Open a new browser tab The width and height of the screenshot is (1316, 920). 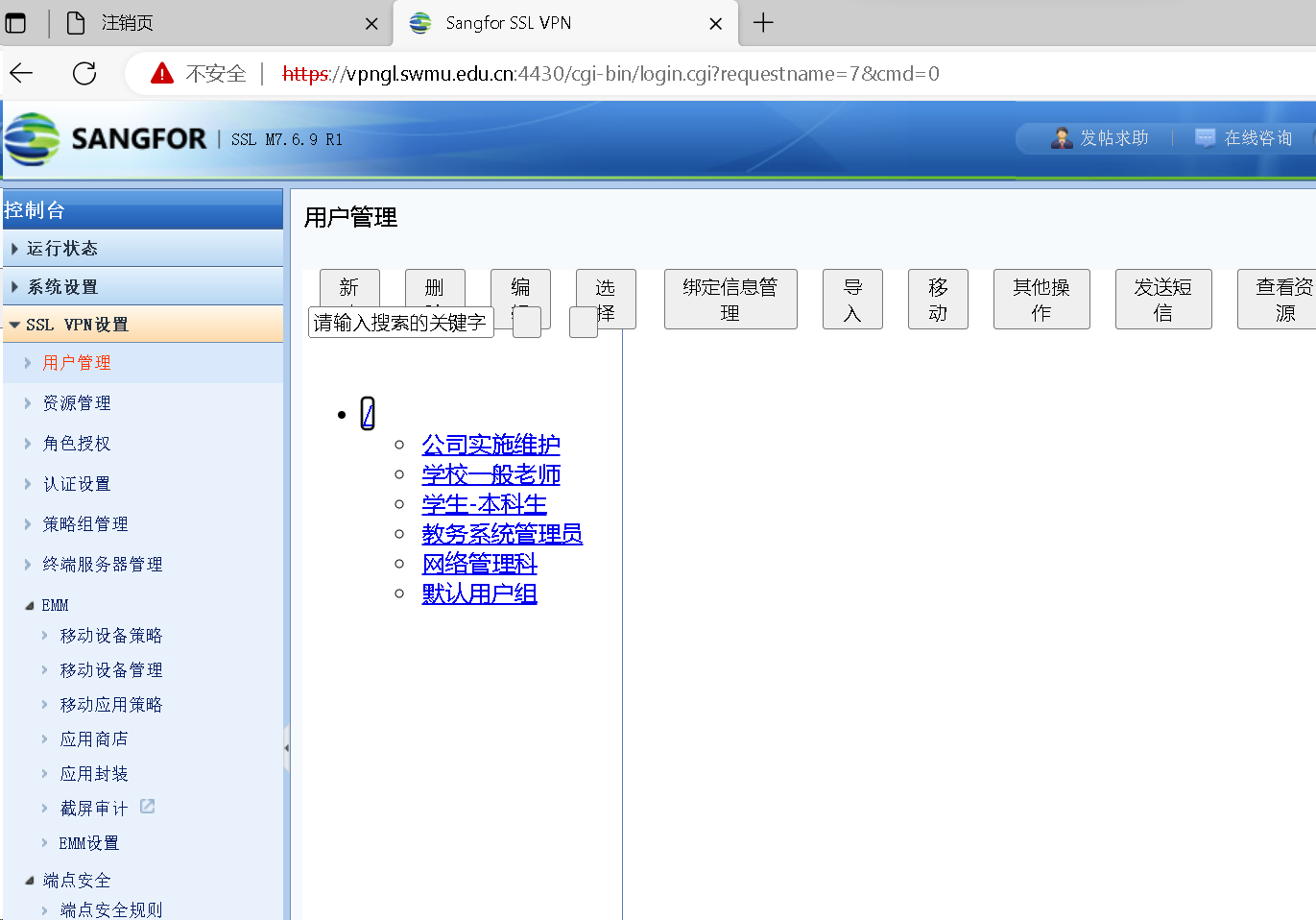(x=763, y=23)
